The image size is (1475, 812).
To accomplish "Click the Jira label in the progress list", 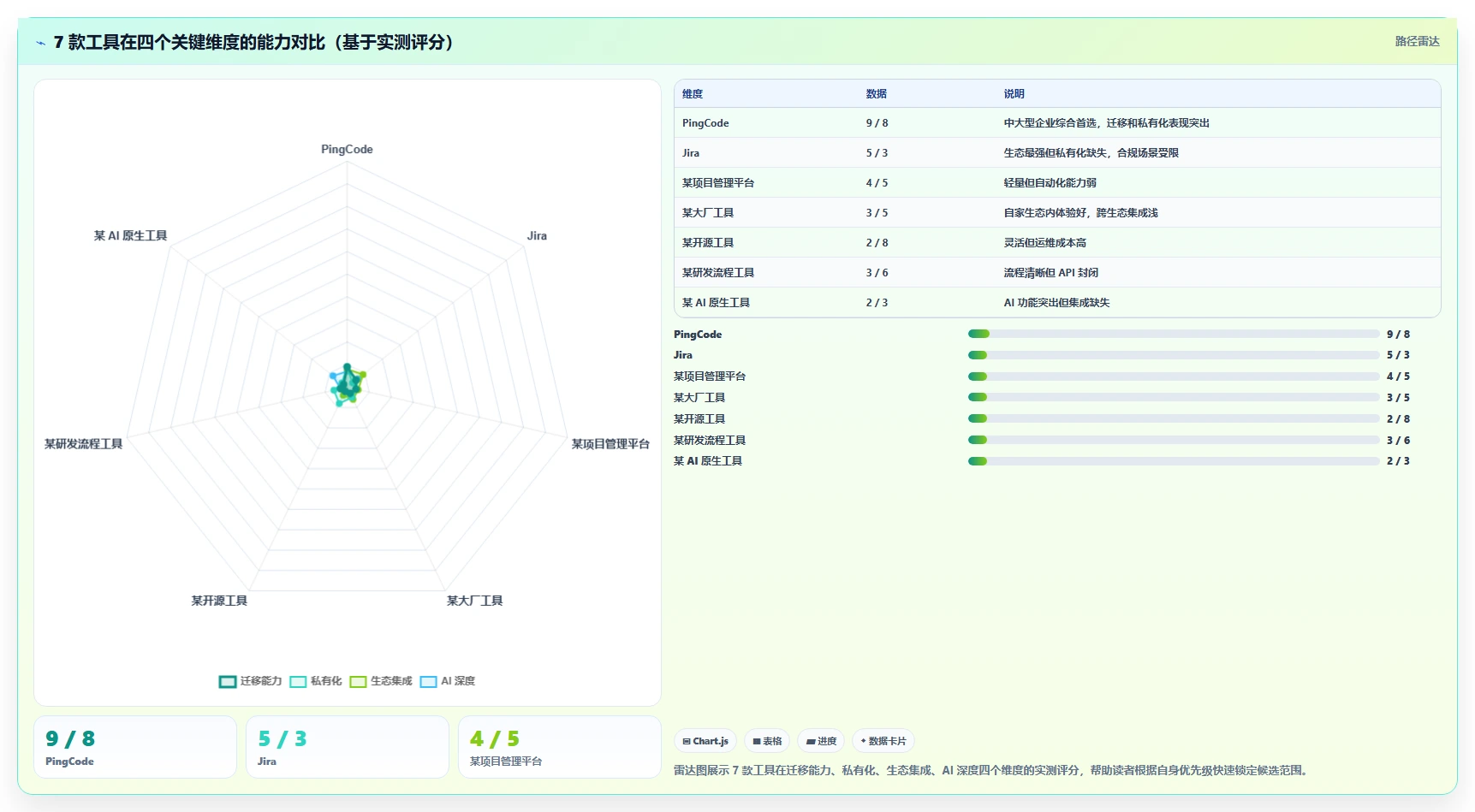I will tap(683, 355).
